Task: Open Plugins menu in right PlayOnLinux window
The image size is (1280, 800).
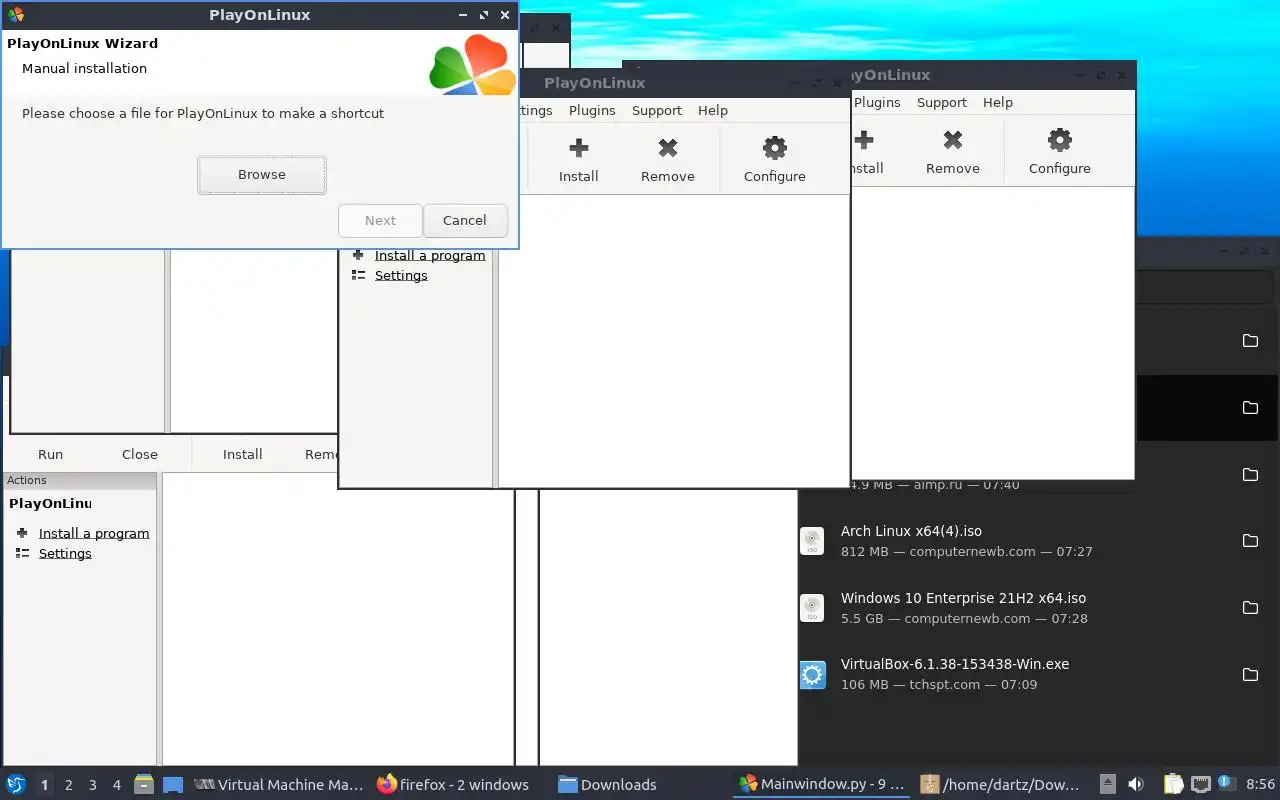Action: (877, 103)
